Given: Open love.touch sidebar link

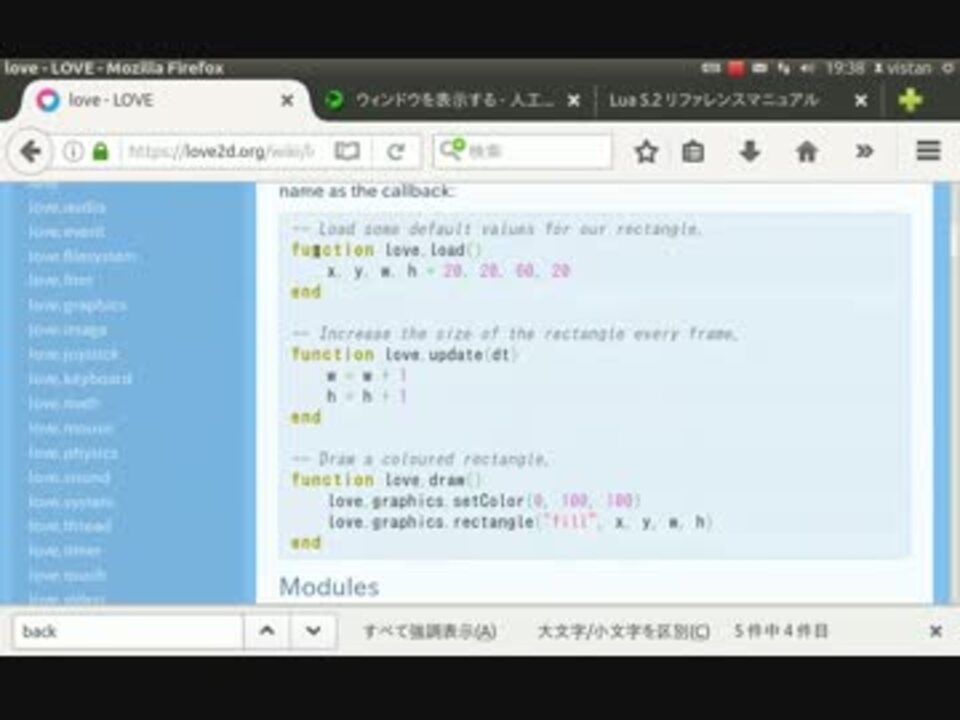Looking at the screenshot, I should pyautogui.click(x=67, y=575).
